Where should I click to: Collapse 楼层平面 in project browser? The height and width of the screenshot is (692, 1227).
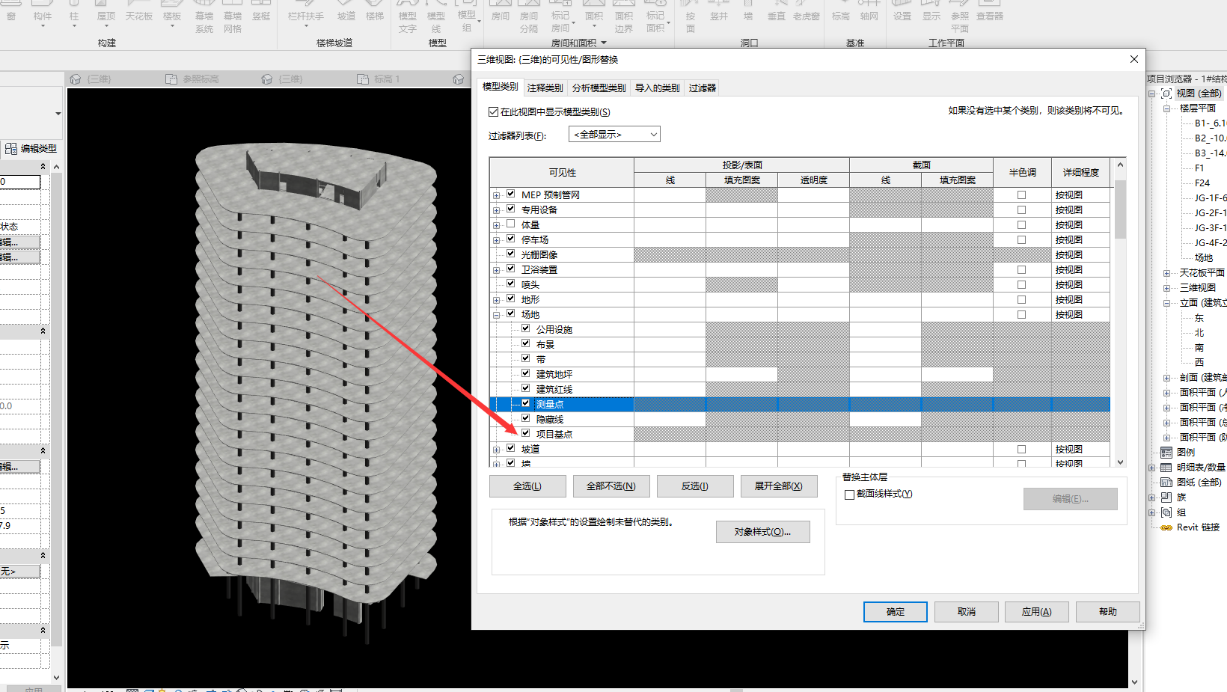[x=1166, y=108]
